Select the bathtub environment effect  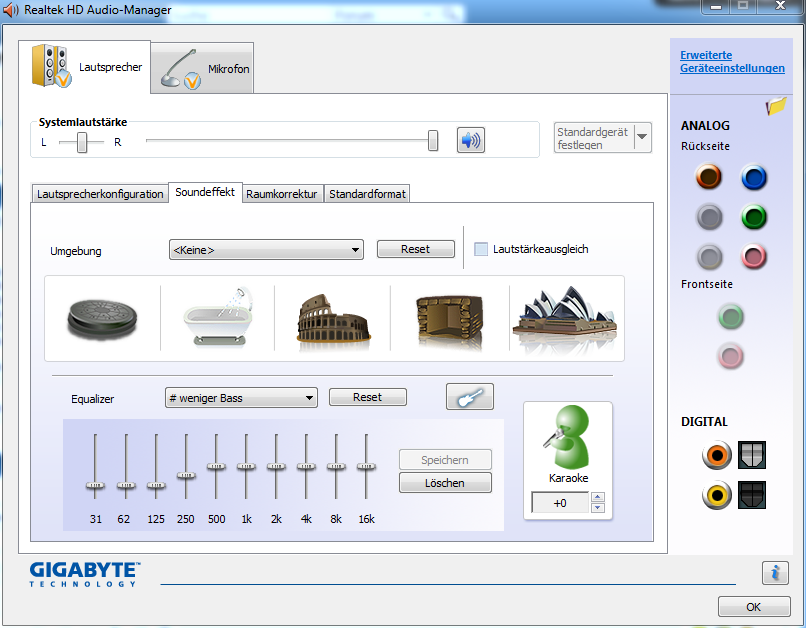coord(219,317)
